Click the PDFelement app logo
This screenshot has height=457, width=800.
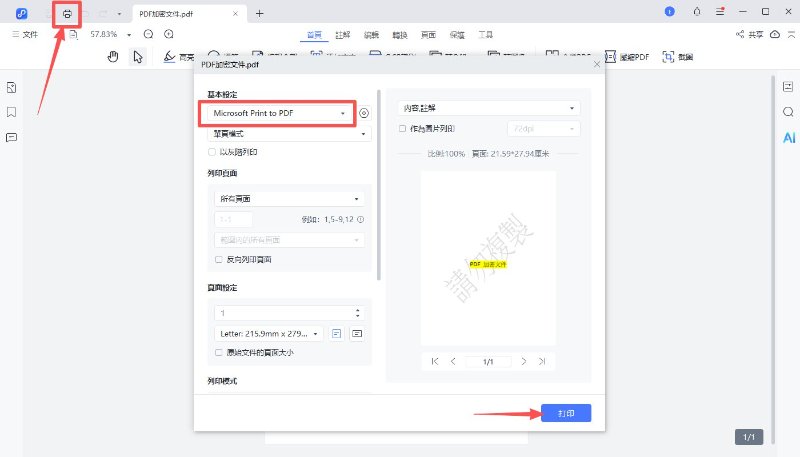21,14
